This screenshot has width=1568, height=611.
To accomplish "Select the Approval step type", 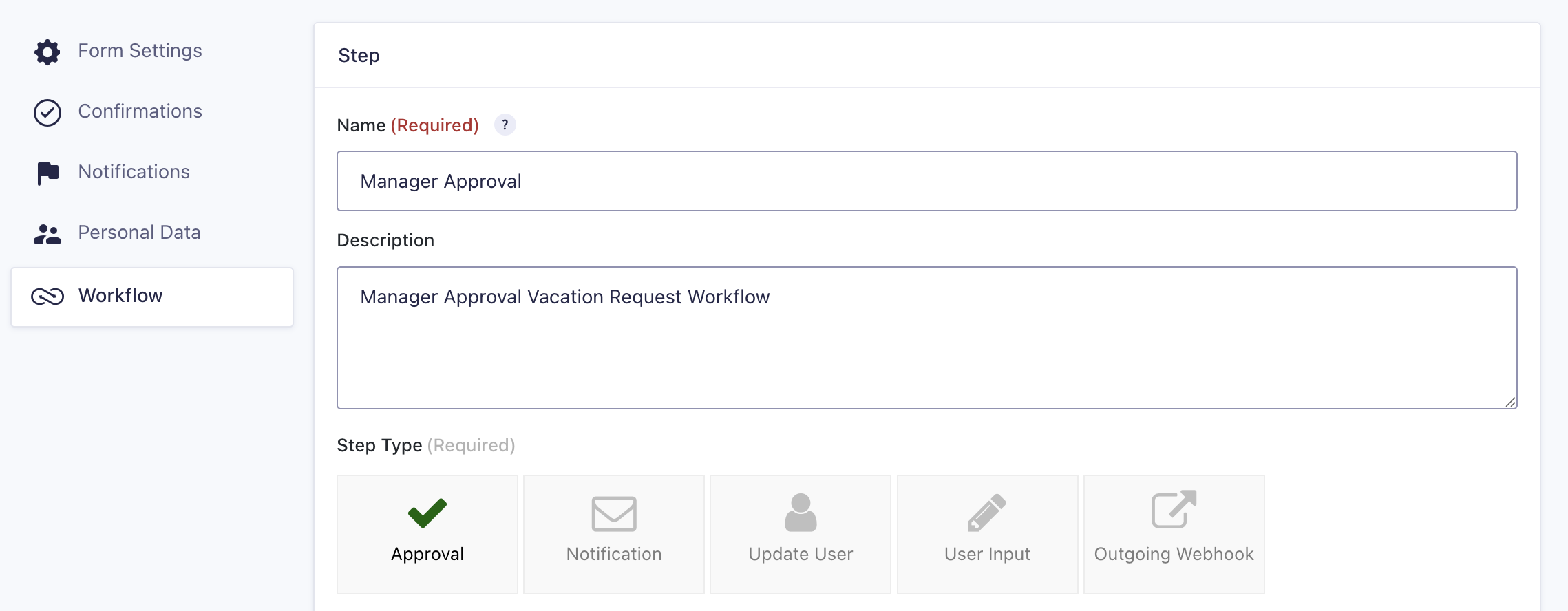I will (427, 534).
